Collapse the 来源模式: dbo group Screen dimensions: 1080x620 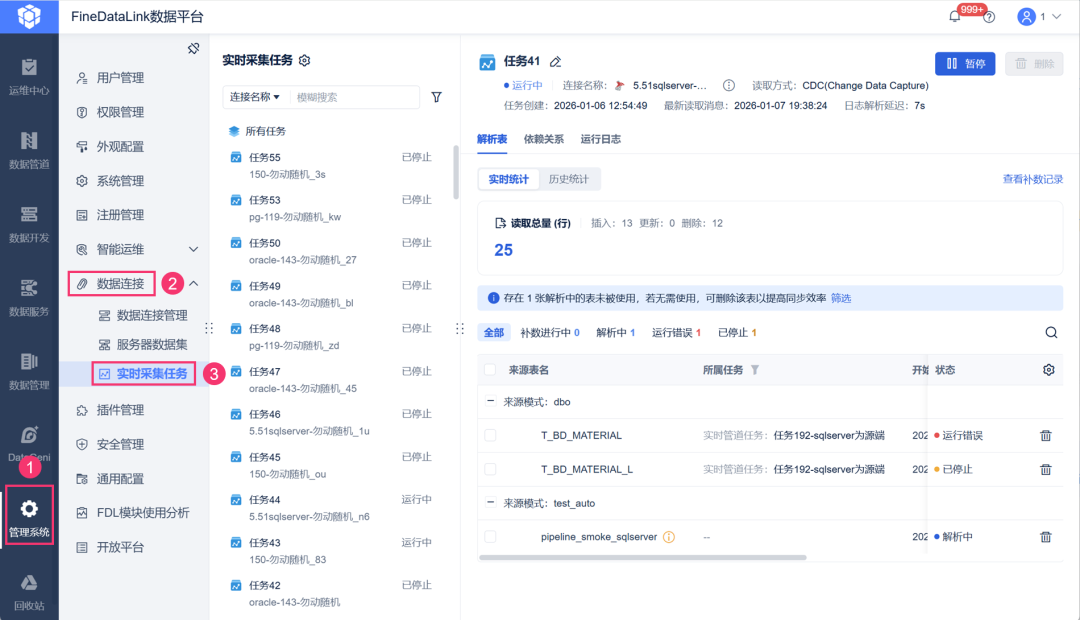pos(490,401)
